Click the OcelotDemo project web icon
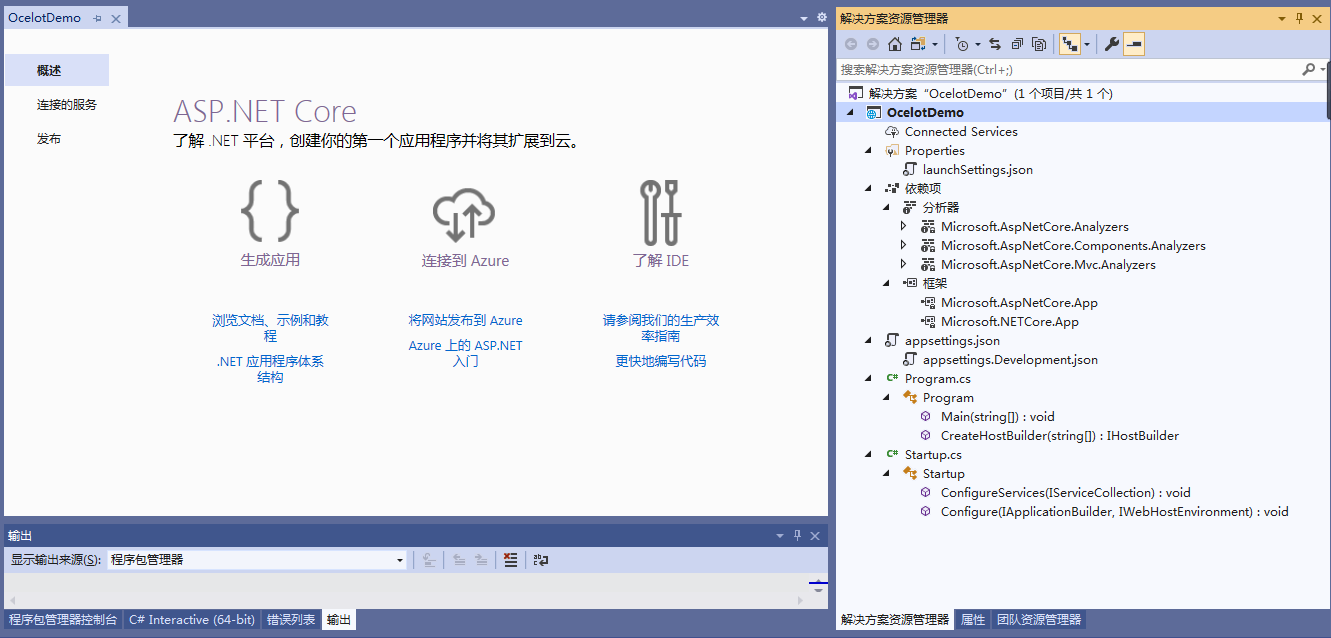The height and width of the screenshot is (638, 1331). point(874,113)
